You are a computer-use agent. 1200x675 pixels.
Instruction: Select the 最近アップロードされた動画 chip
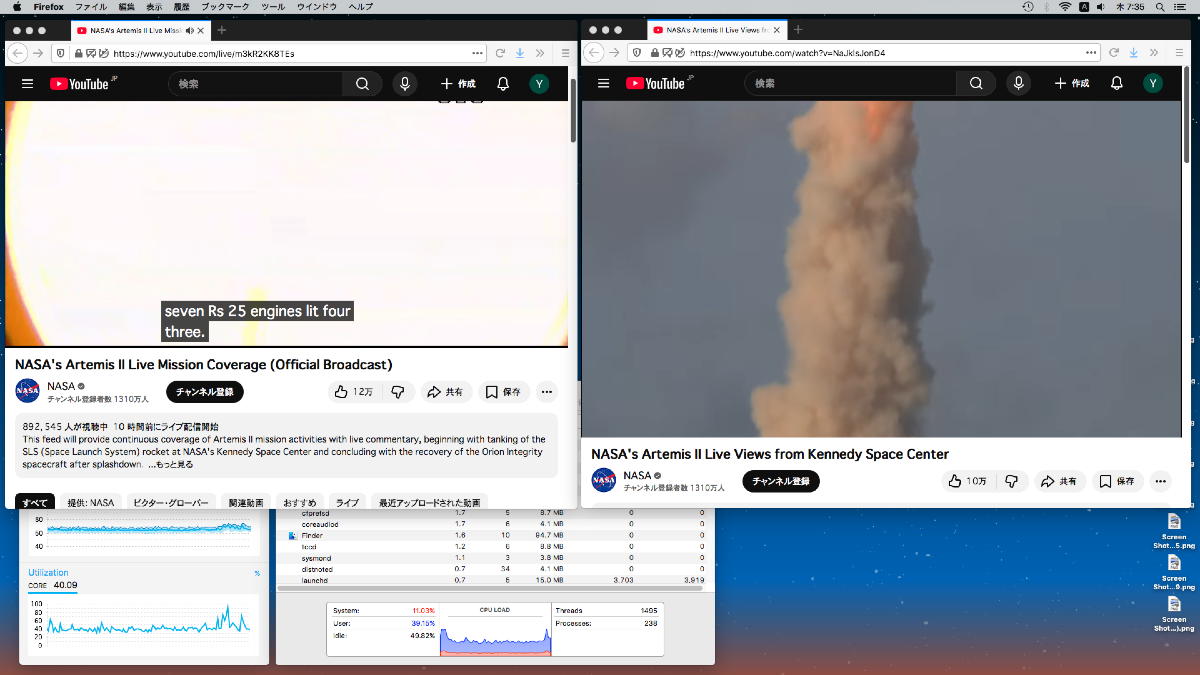[429, 502]
